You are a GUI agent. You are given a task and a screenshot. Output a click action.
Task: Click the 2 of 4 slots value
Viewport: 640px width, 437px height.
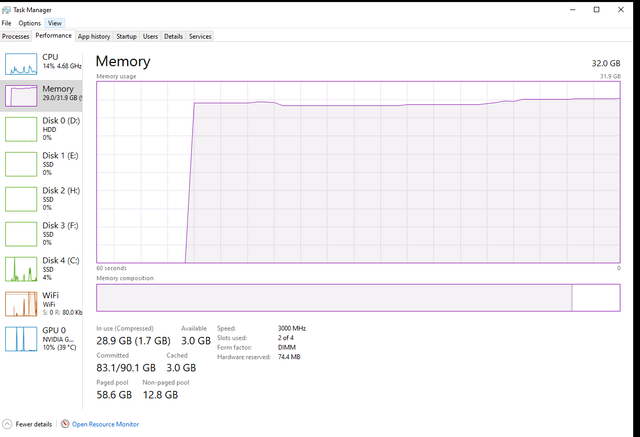(286, 338)
